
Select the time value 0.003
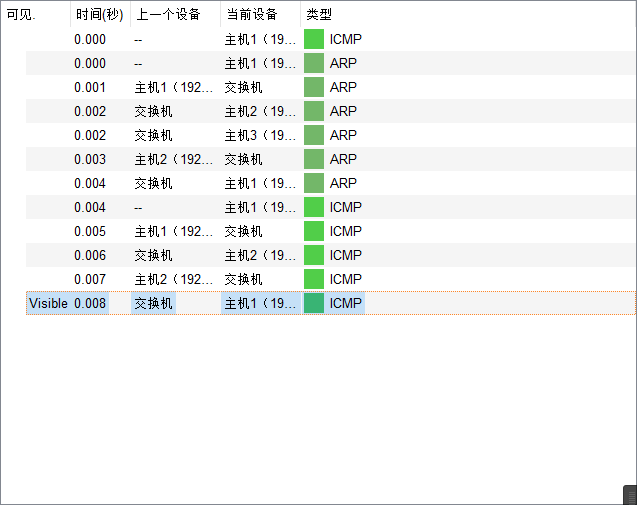pos(90,159)
